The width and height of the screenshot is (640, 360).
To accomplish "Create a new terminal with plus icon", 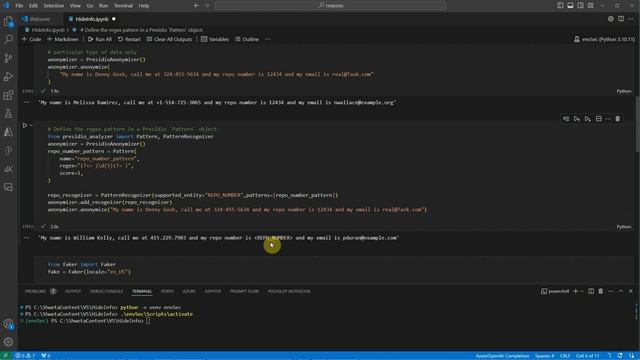I will 576,291.
